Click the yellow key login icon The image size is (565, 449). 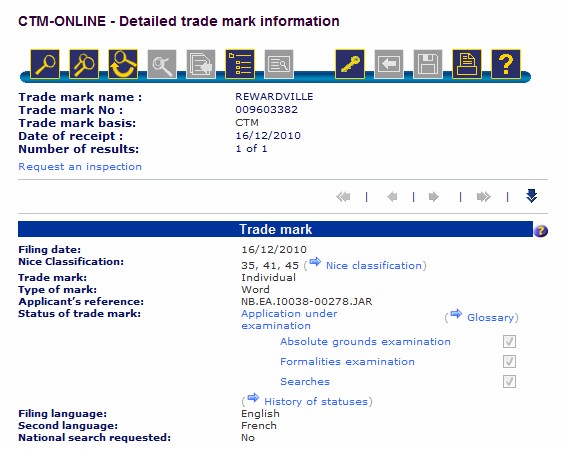click(x=350, y=64)
